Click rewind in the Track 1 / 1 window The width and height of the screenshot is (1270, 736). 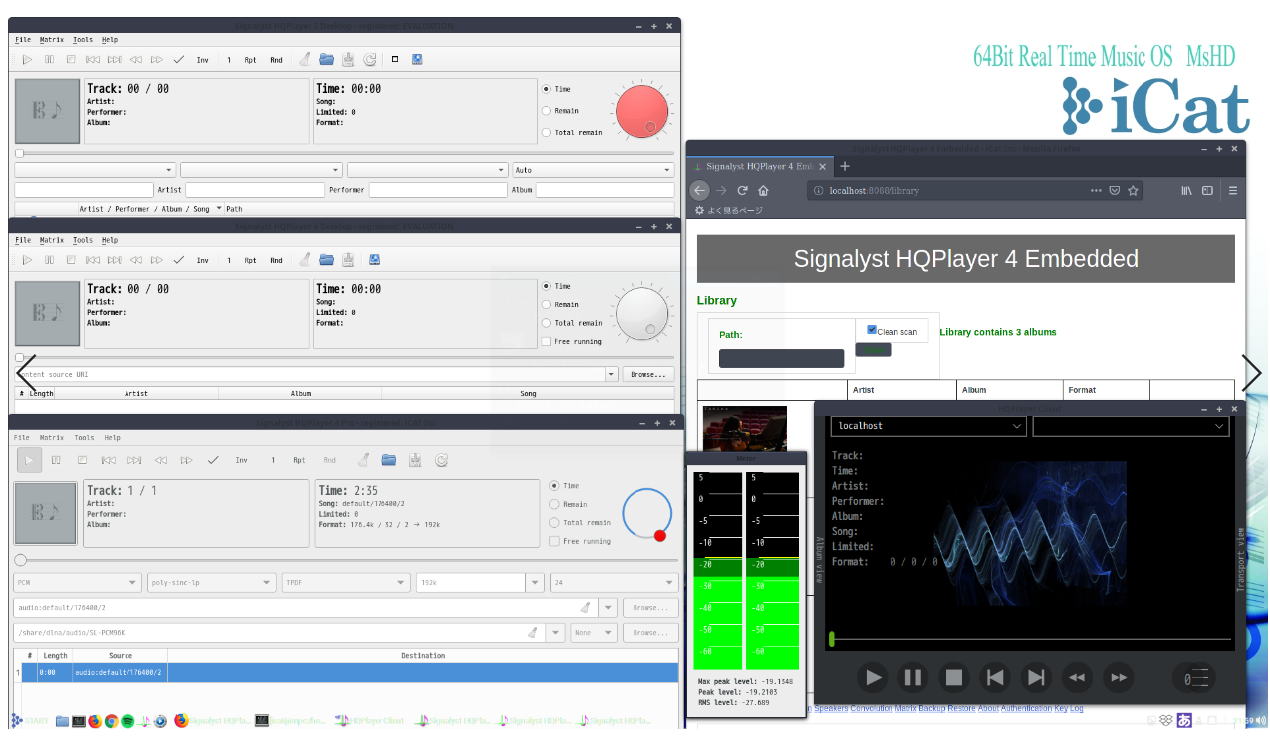click(161, 460)
